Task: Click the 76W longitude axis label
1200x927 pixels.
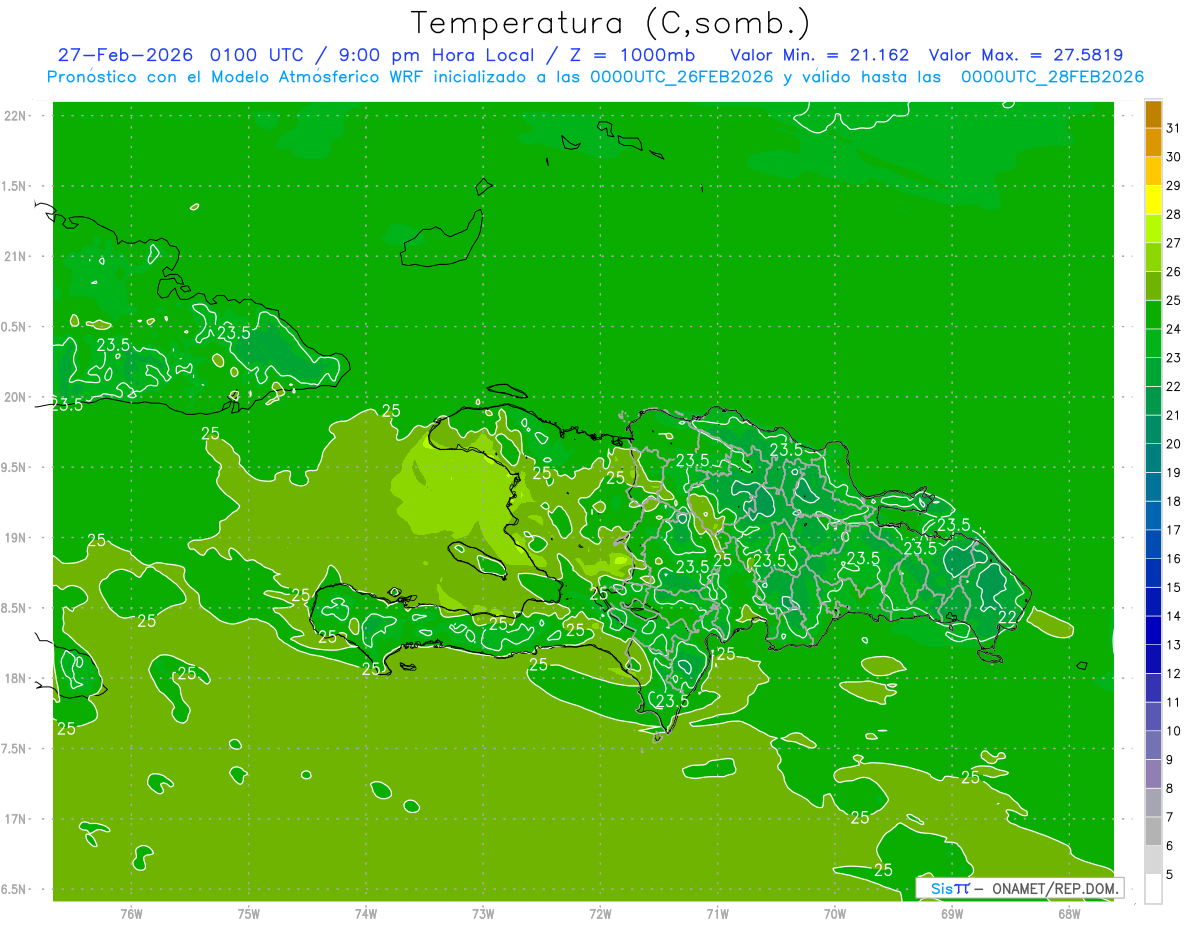Action: [131, 913]
